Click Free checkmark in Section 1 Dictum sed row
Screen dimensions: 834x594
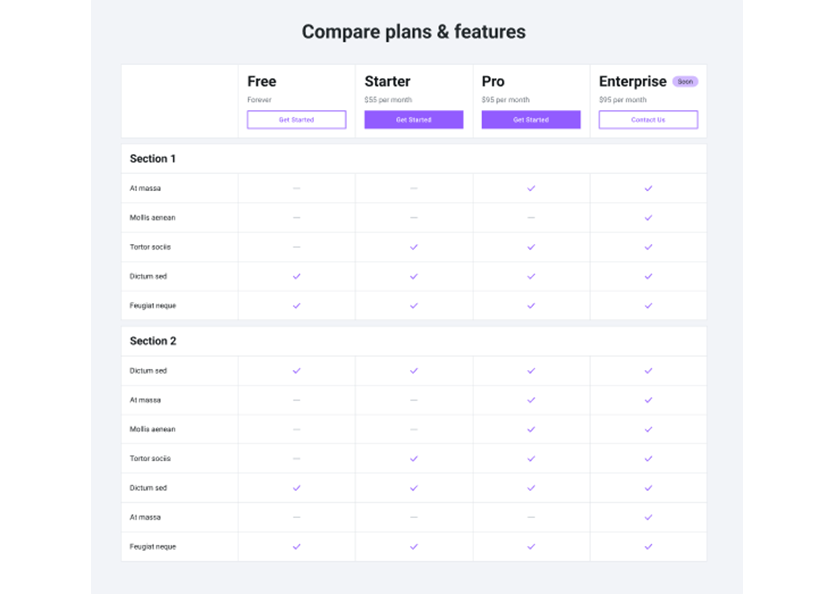tap(296, 276)
